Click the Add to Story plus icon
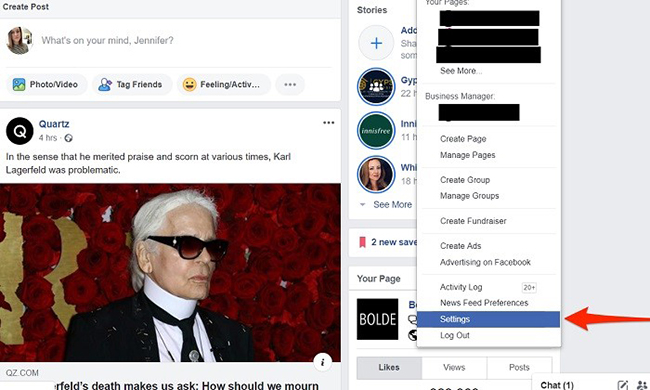The height and width of the screenshot is (390, 650). click(376, 43)
